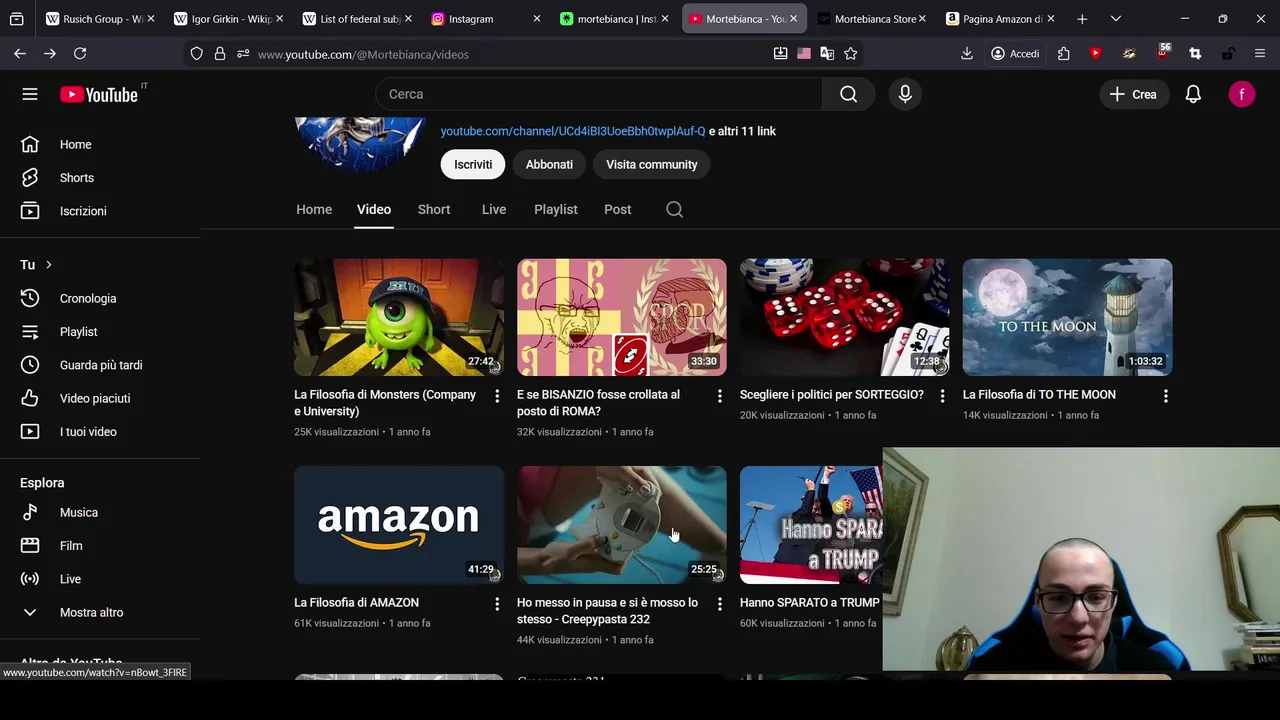Open options for BISANZIO video
Viewport: 1280px width, 720px height.
coord(719,396)
